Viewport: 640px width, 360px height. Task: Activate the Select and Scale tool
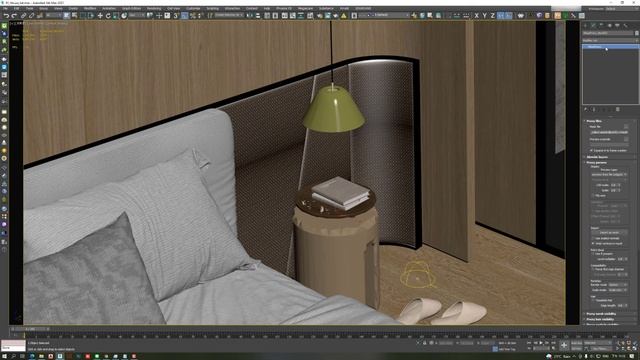(x=116, y=16)
